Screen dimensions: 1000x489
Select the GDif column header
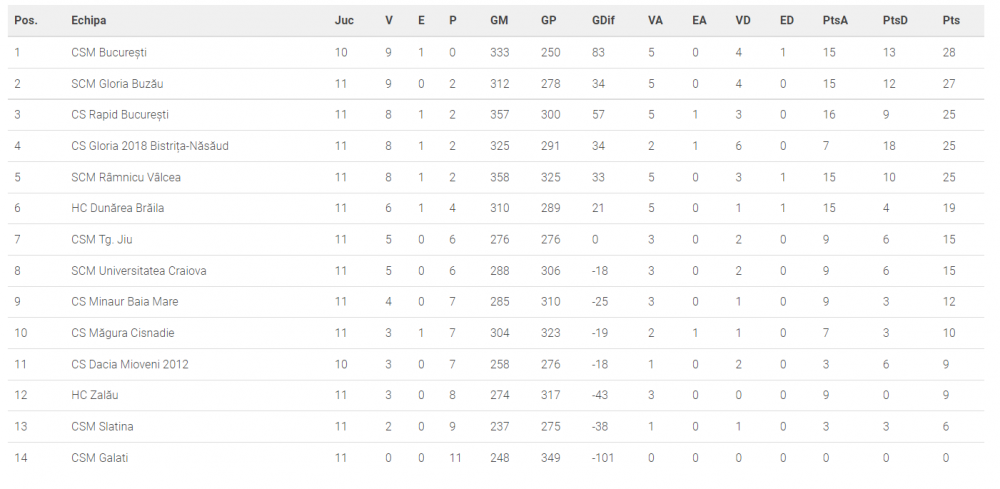click(603, 20)
